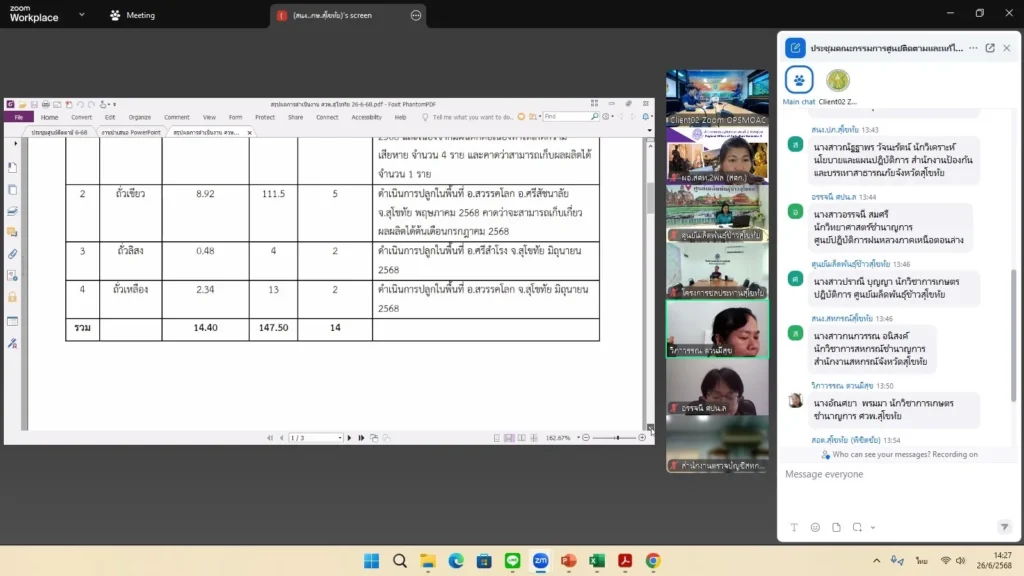1024x576 pixels.
Task: Pop out the chat panel
Action: click(x=990, y=48)
